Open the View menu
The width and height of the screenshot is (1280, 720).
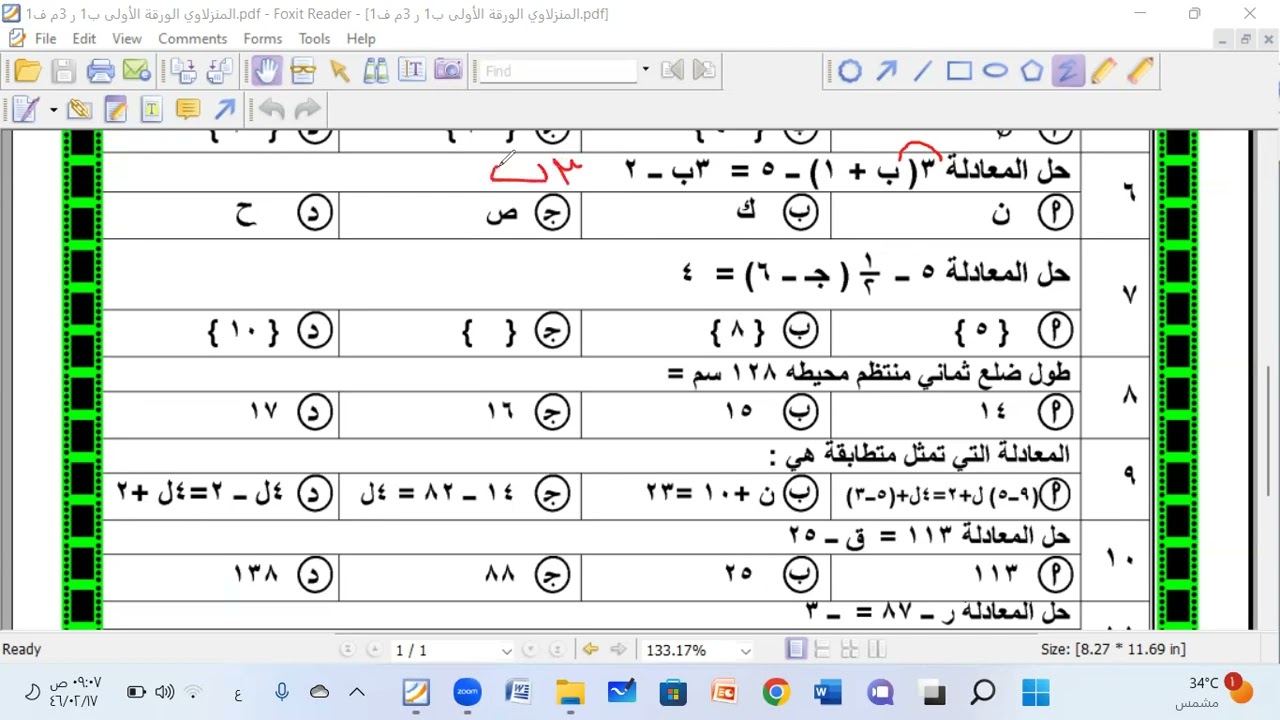click(127, 38)
